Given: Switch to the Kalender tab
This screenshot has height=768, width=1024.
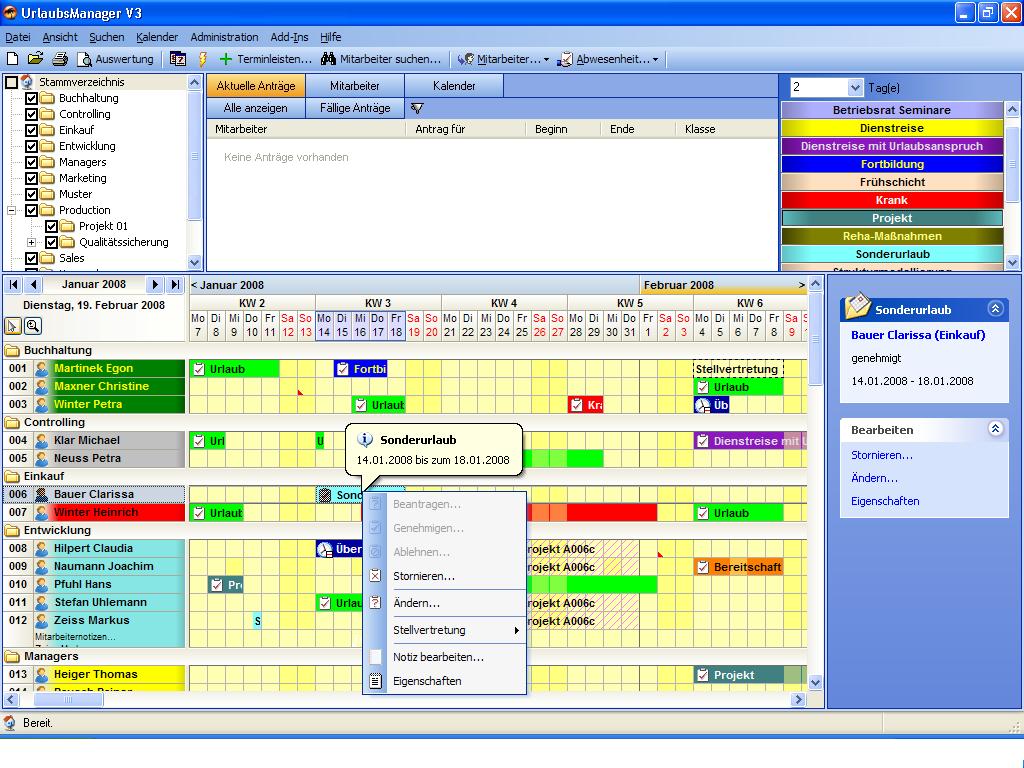Looking at the screenshot, I should point(453,85).
